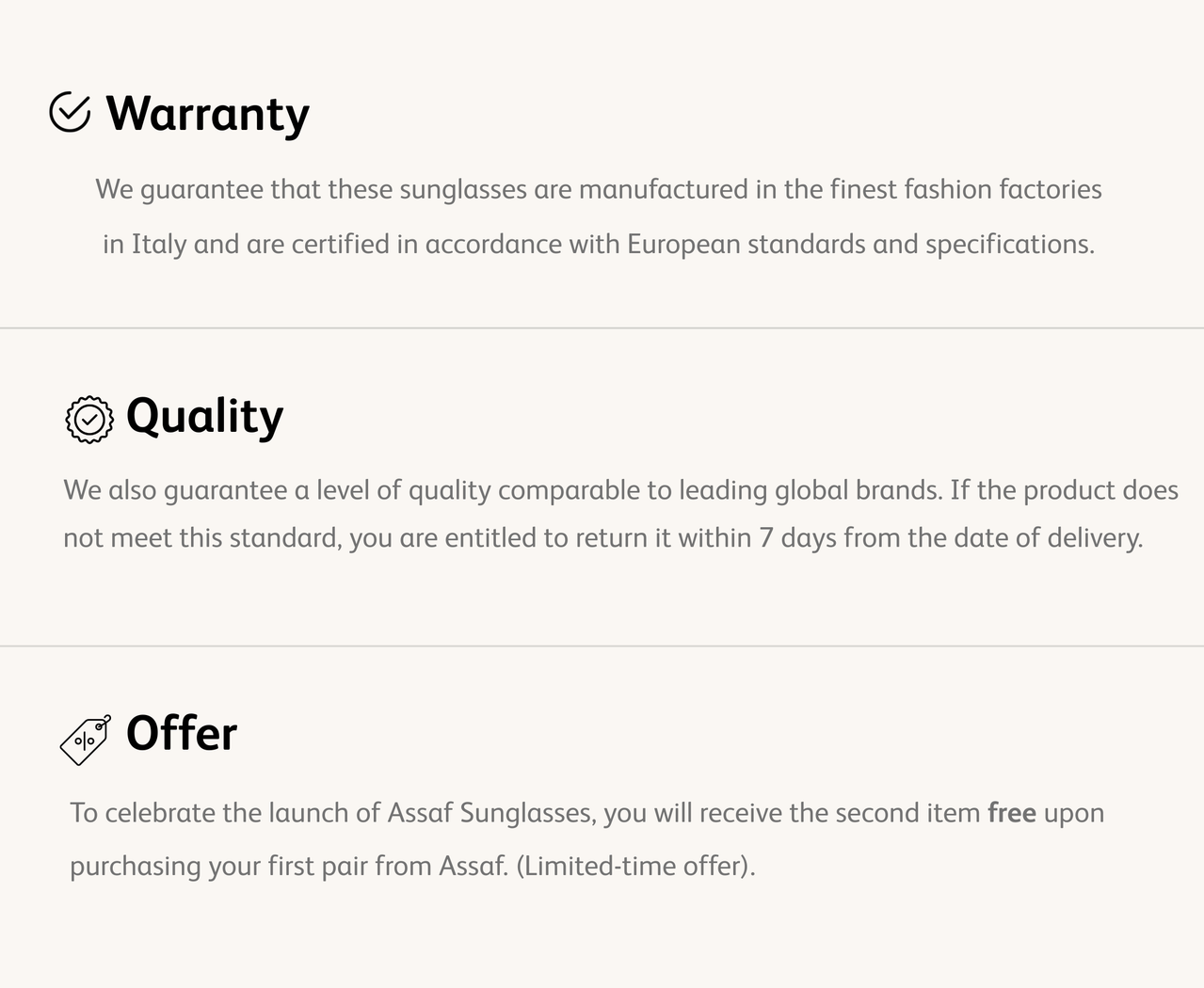Select the Warranty heading
Image resolution: width=1204 pixels, height=988 pixels.
207,114
